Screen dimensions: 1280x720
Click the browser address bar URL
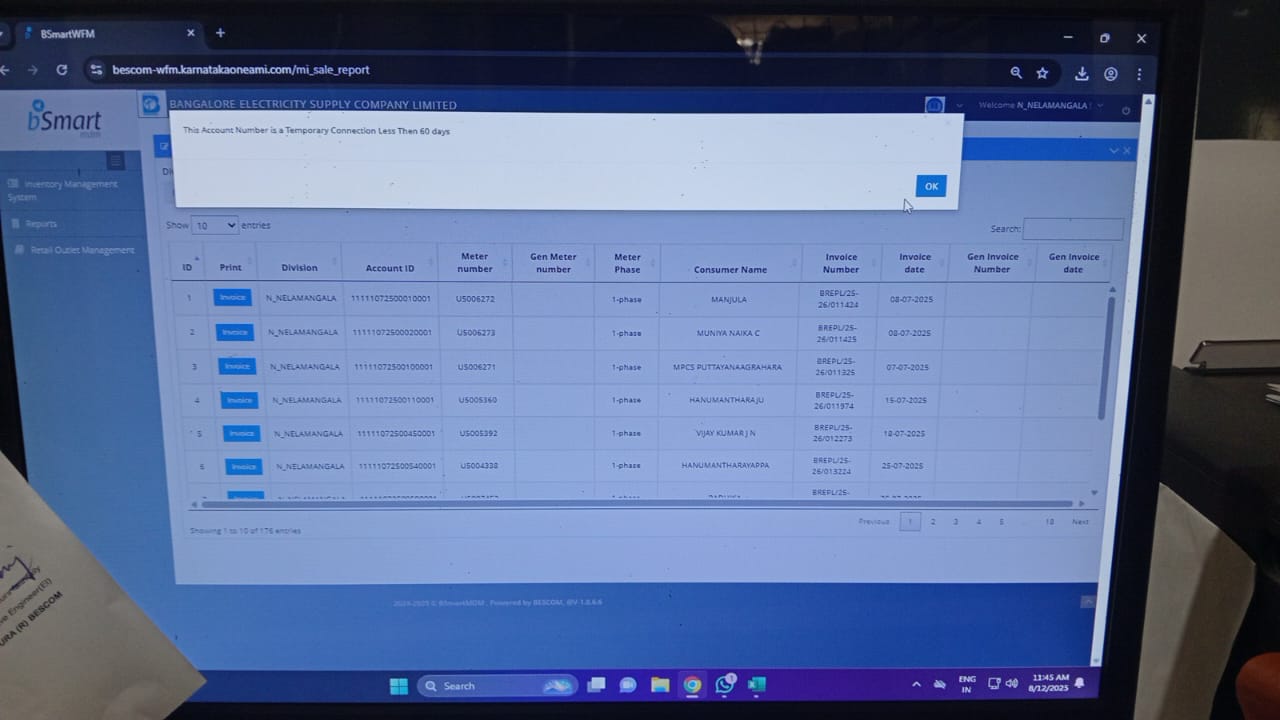pos(241,70)
